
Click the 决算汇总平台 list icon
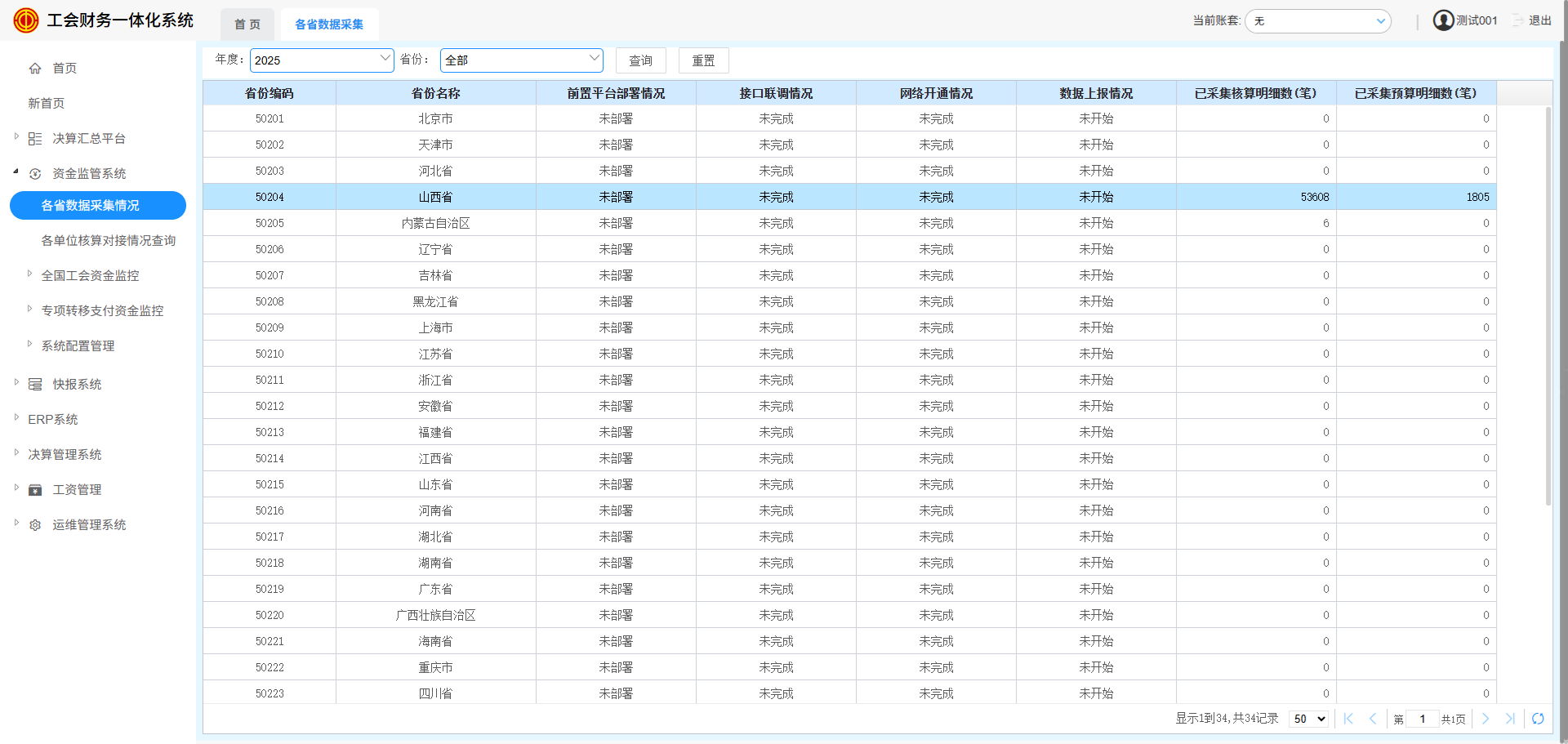pos(35,139)
